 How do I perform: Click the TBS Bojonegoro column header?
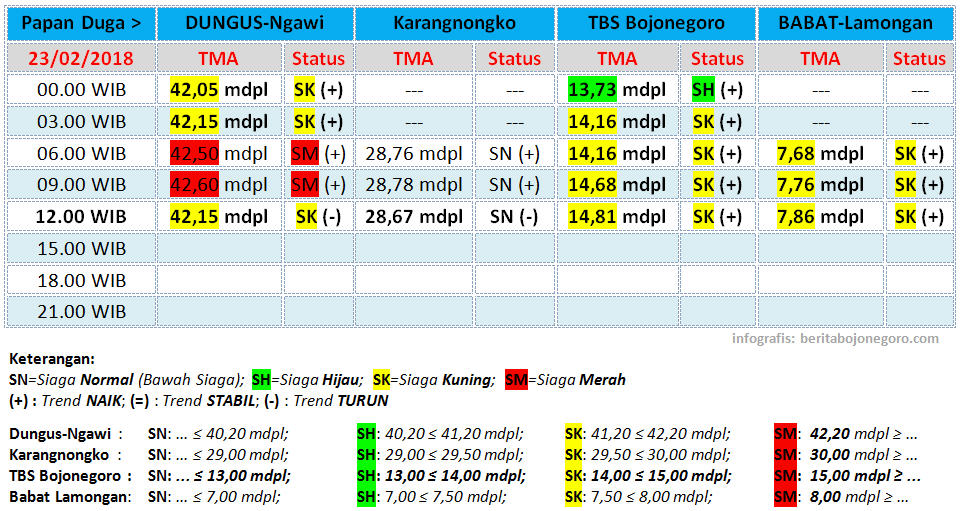[x=656, y=23]
